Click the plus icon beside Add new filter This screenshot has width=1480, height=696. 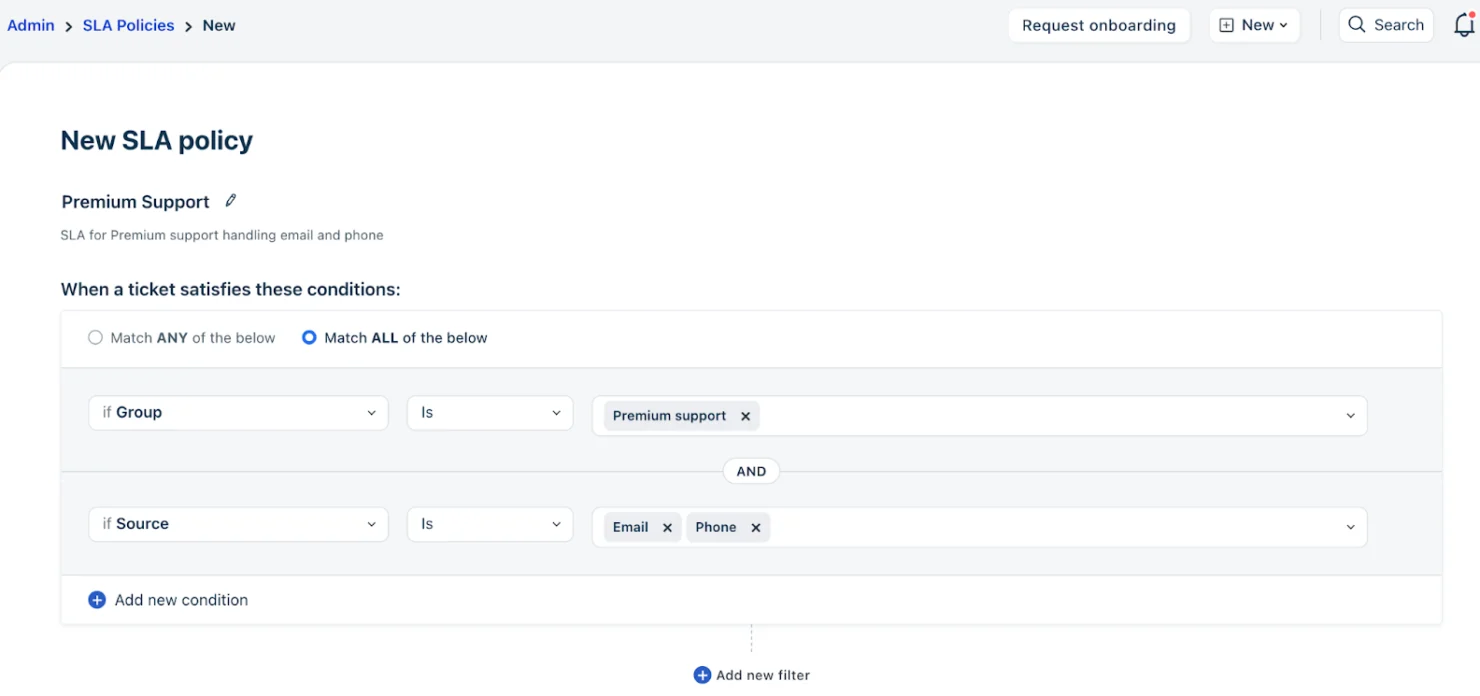click(701, 674)
